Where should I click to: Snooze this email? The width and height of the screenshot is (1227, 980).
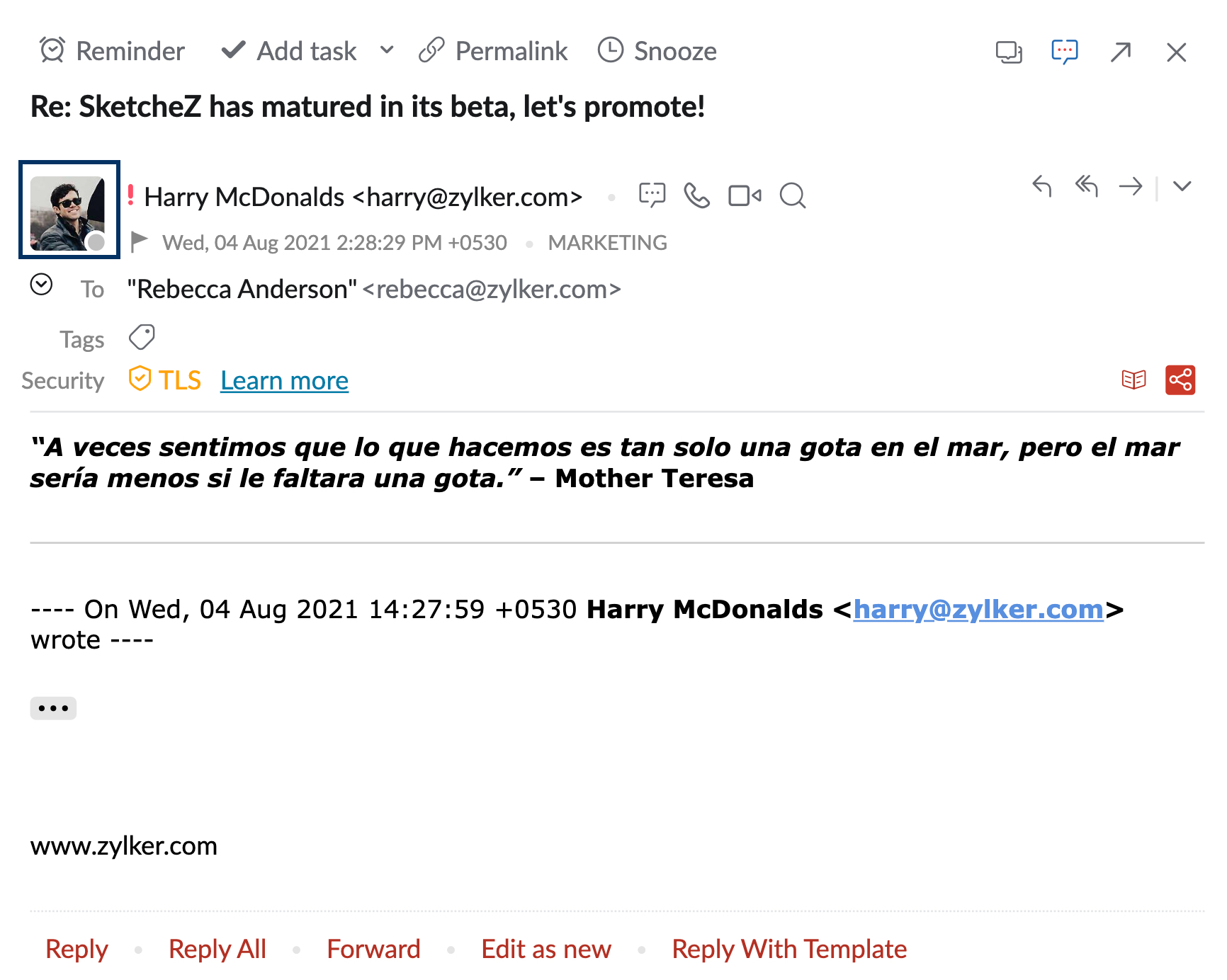[x=657, y=51]
